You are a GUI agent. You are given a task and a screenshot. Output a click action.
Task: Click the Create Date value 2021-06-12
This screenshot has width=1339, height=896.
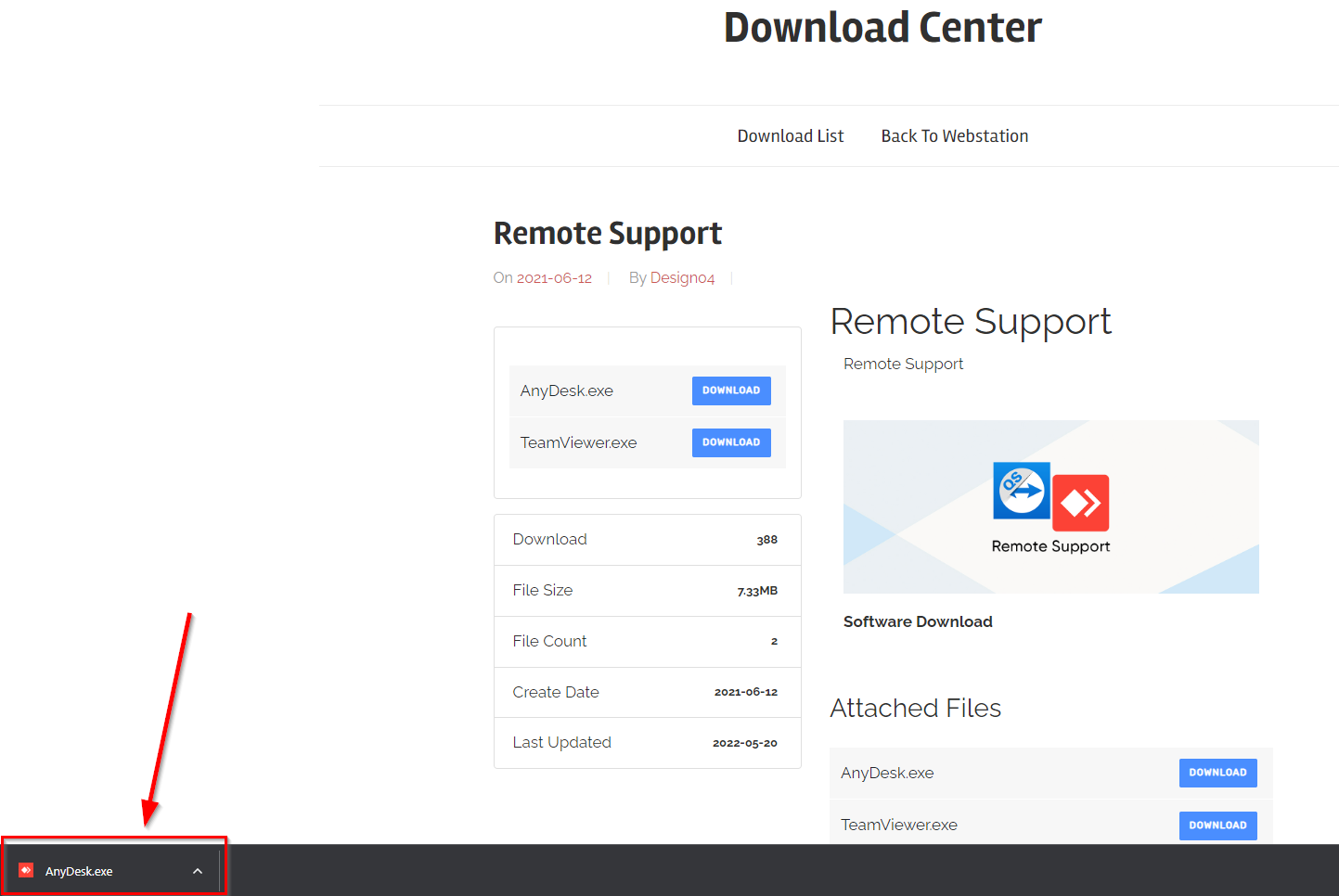pyautogui.click(x=746, y=692)
